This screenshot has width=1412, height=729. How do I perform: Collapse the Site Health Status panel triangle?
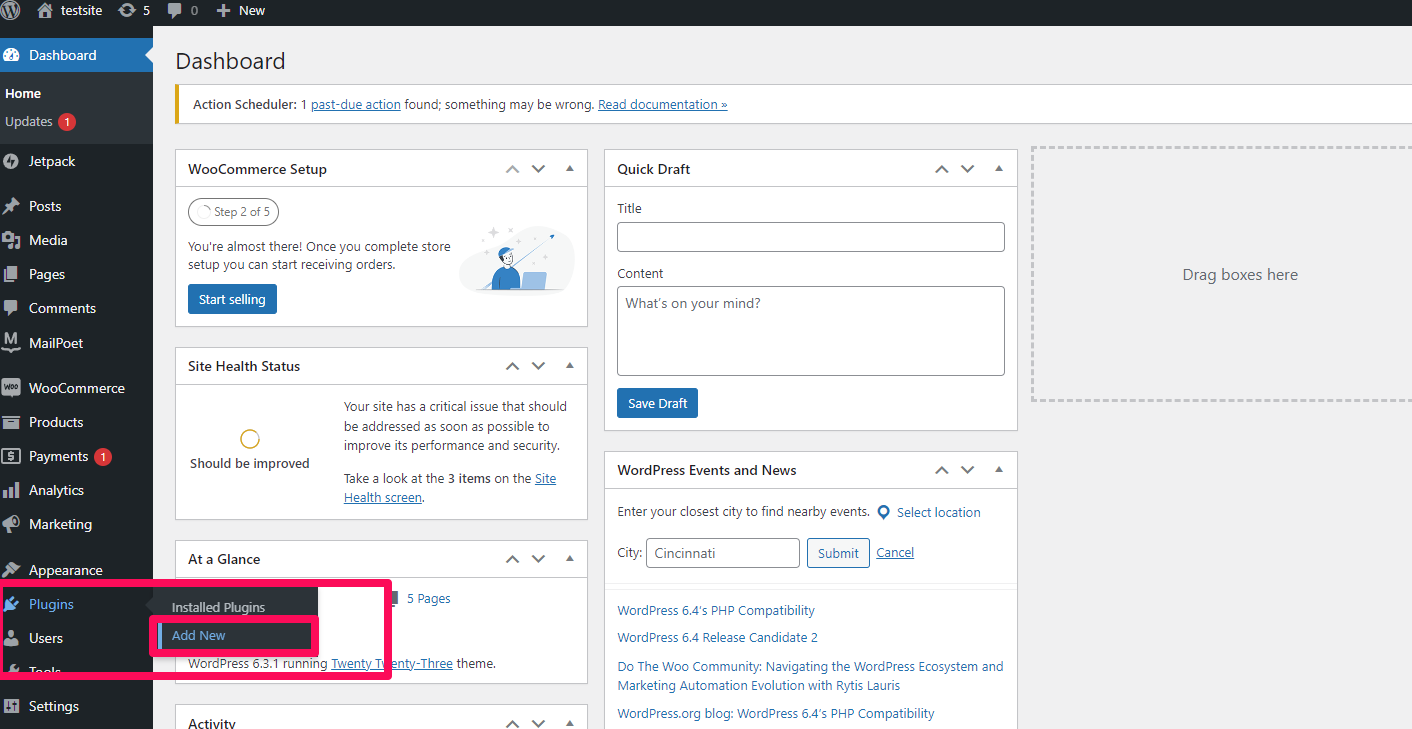(570, 366)
